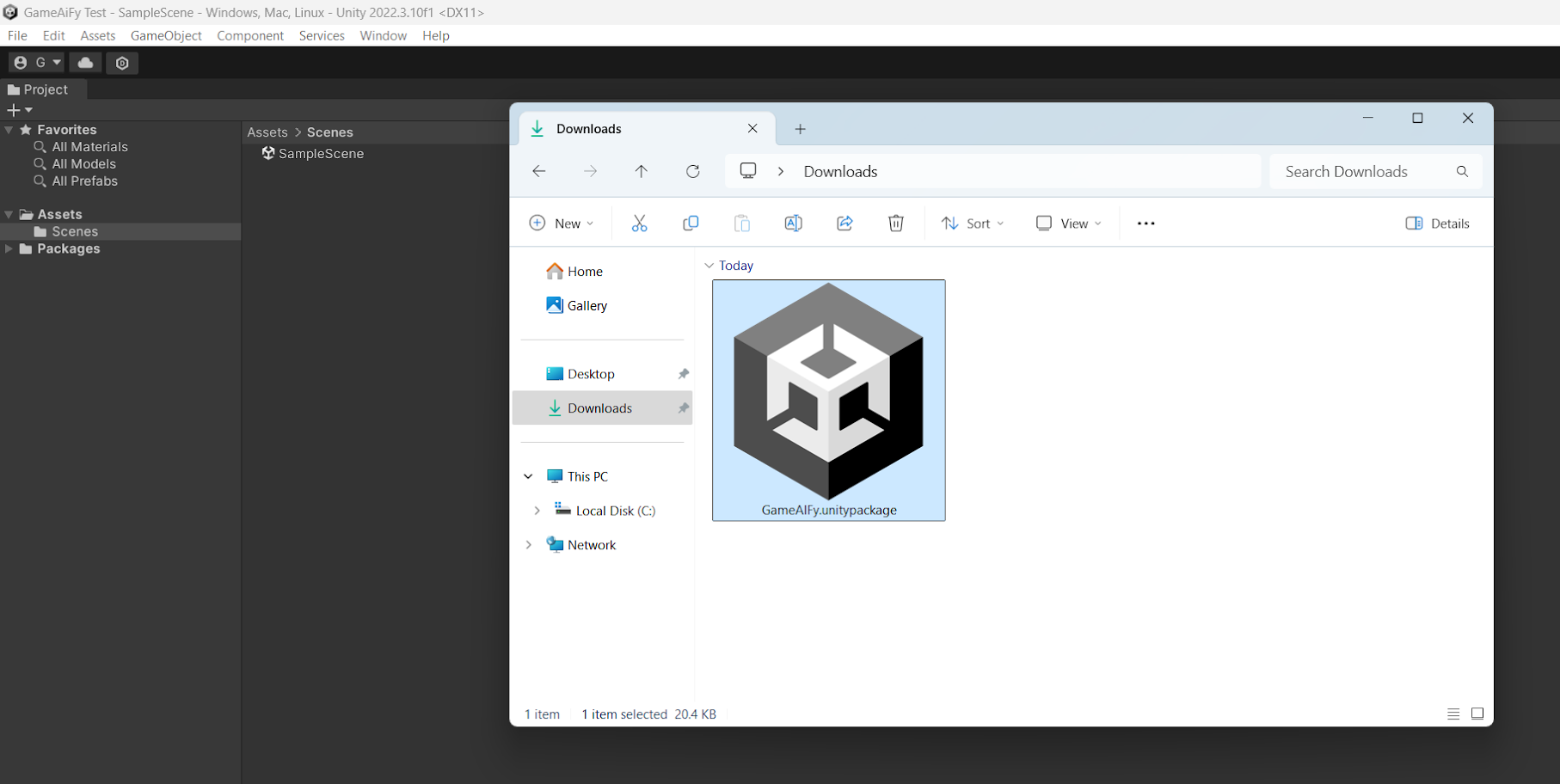Click the Paste icon
This screenshot has height=784, width=1560.
pyautogui.click(x=742, y=224)
